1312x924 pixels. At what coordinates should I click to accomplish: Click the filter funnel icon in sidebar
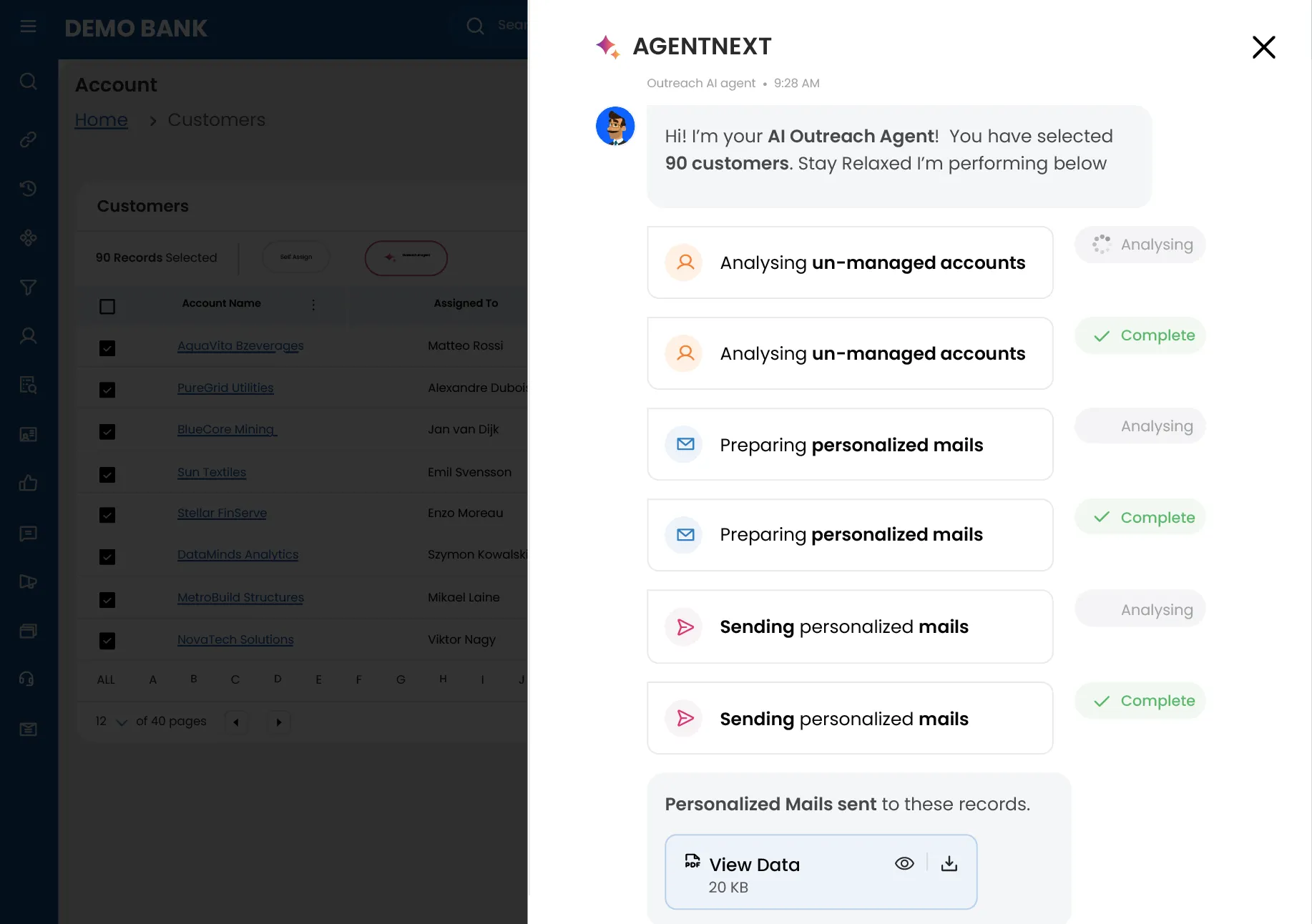[x=28, y=287]
